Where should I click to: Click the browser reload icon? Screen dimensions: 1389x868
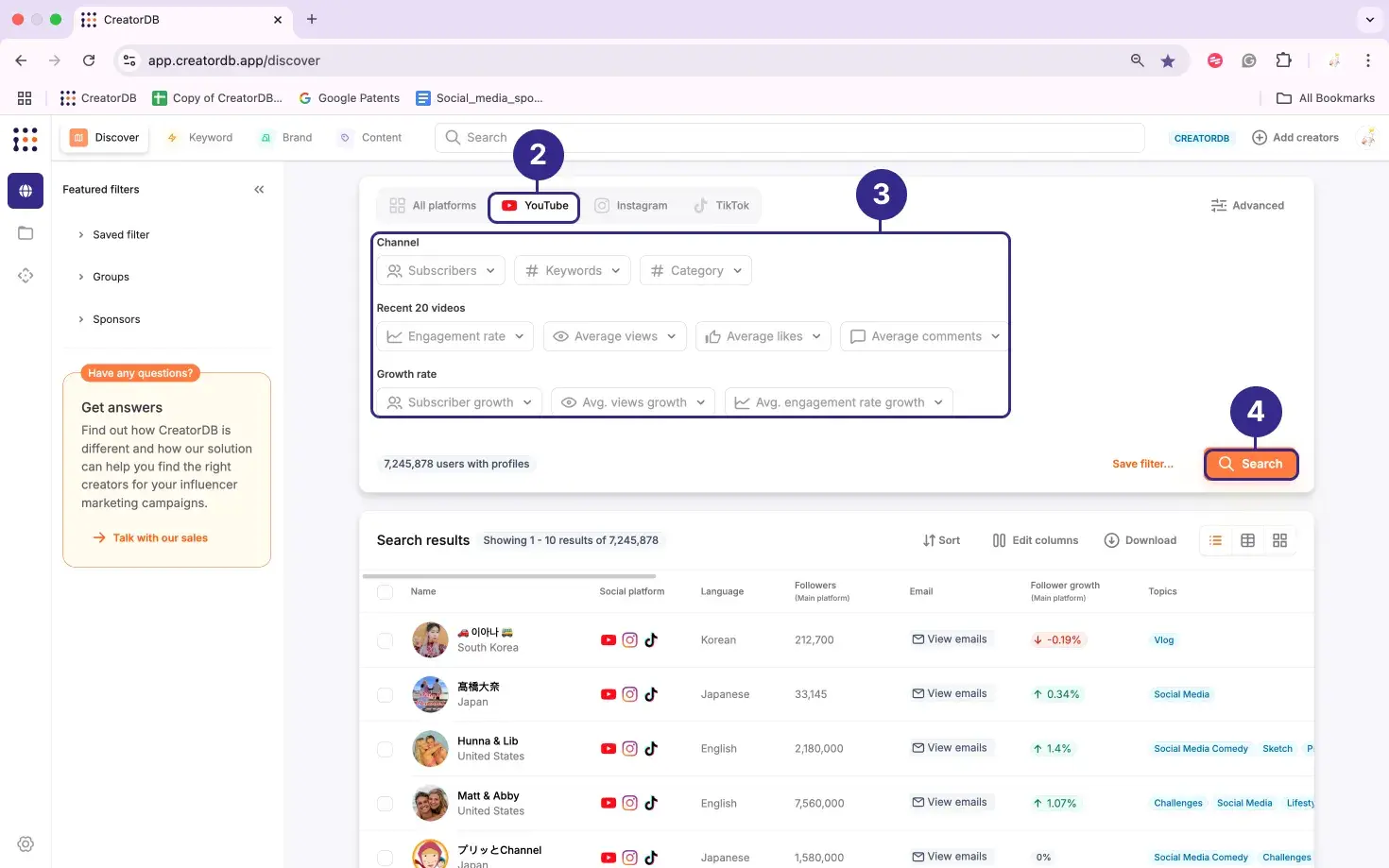point(89,60)
